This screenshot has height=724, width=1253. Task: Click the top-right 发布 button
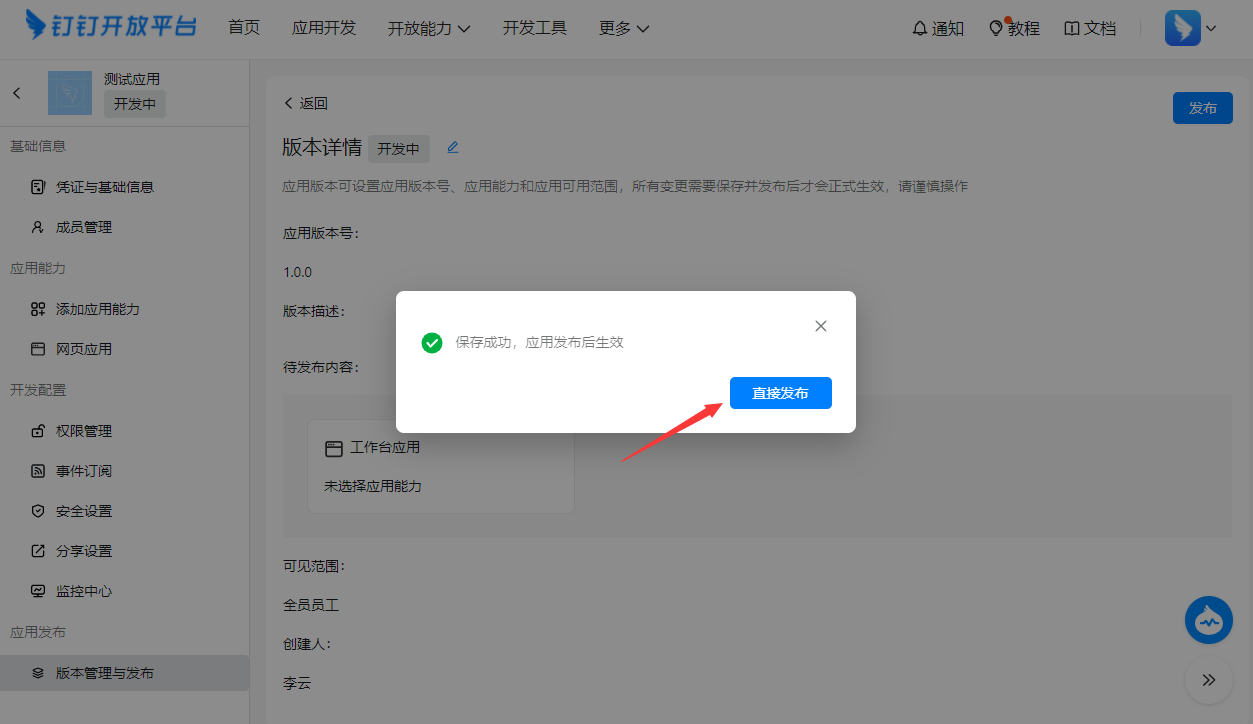click(x=1203, y=108)
